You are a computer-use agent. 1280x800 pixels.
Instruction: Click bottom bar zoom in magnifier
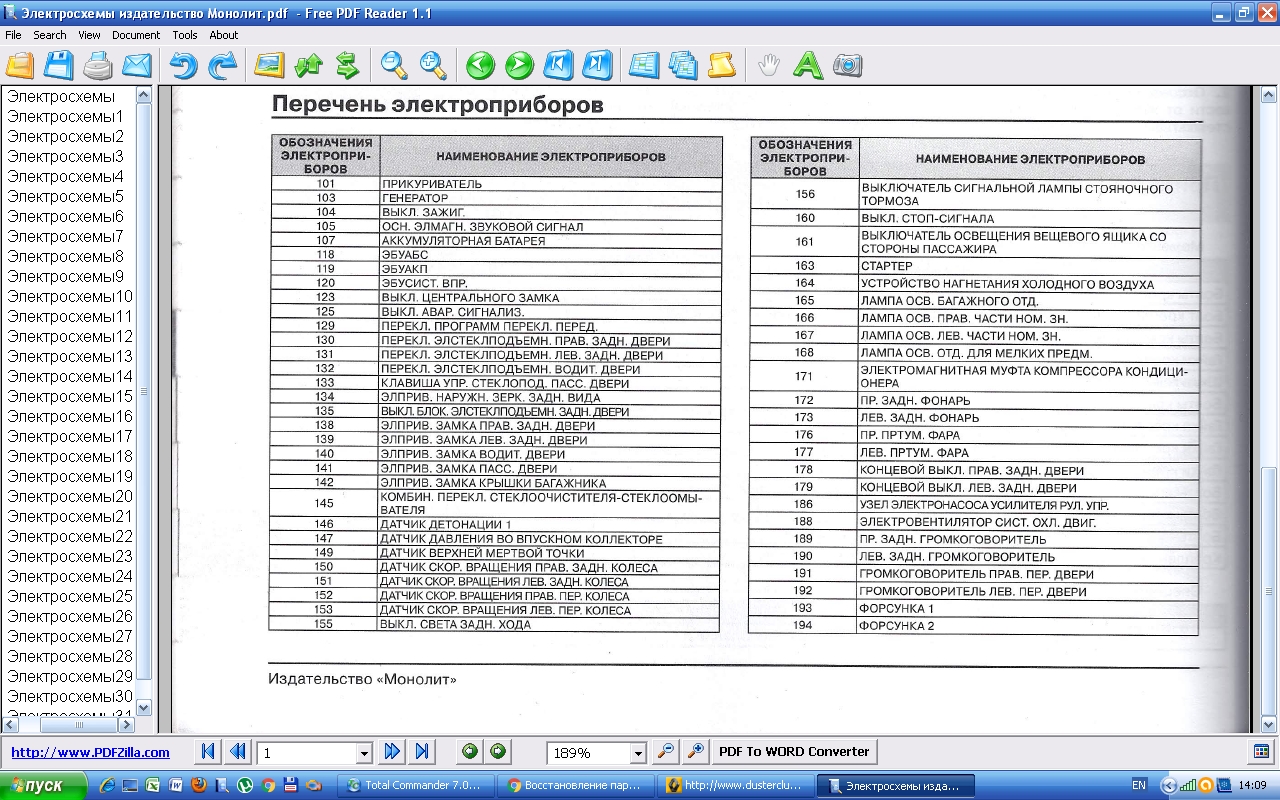[696, 752]
